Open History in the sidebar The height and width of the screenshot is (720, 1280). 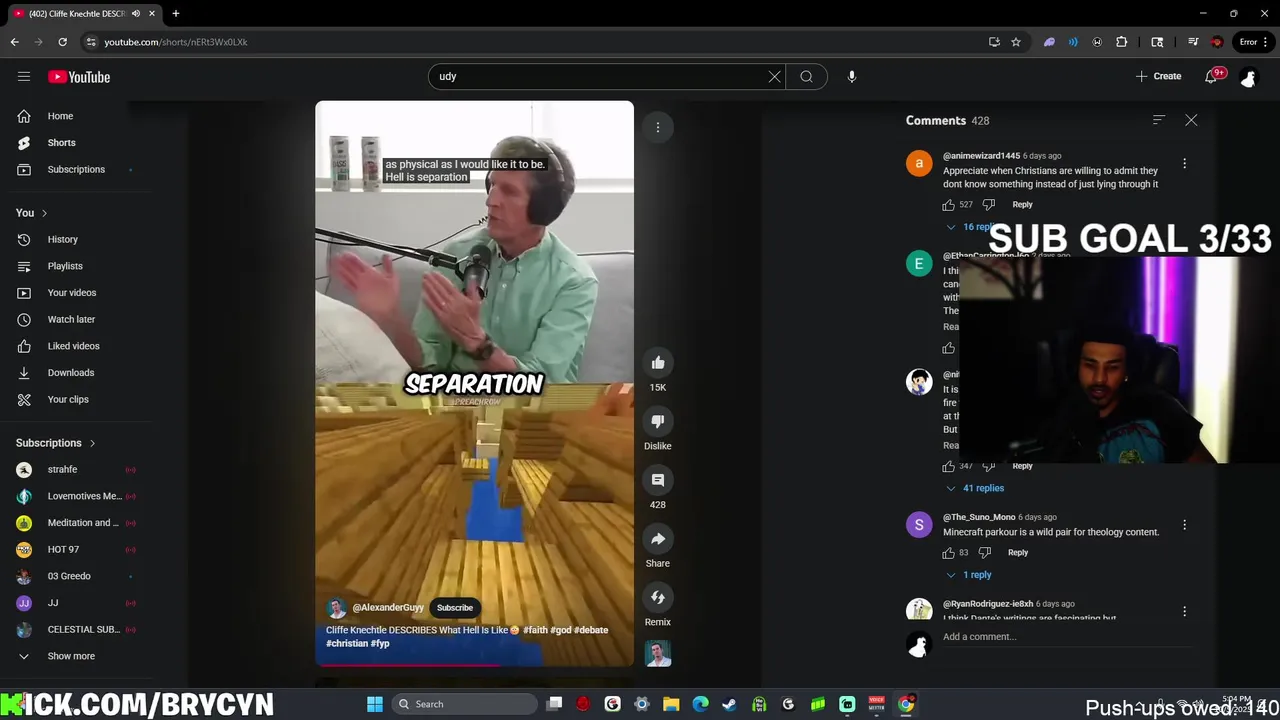point(62,239)
